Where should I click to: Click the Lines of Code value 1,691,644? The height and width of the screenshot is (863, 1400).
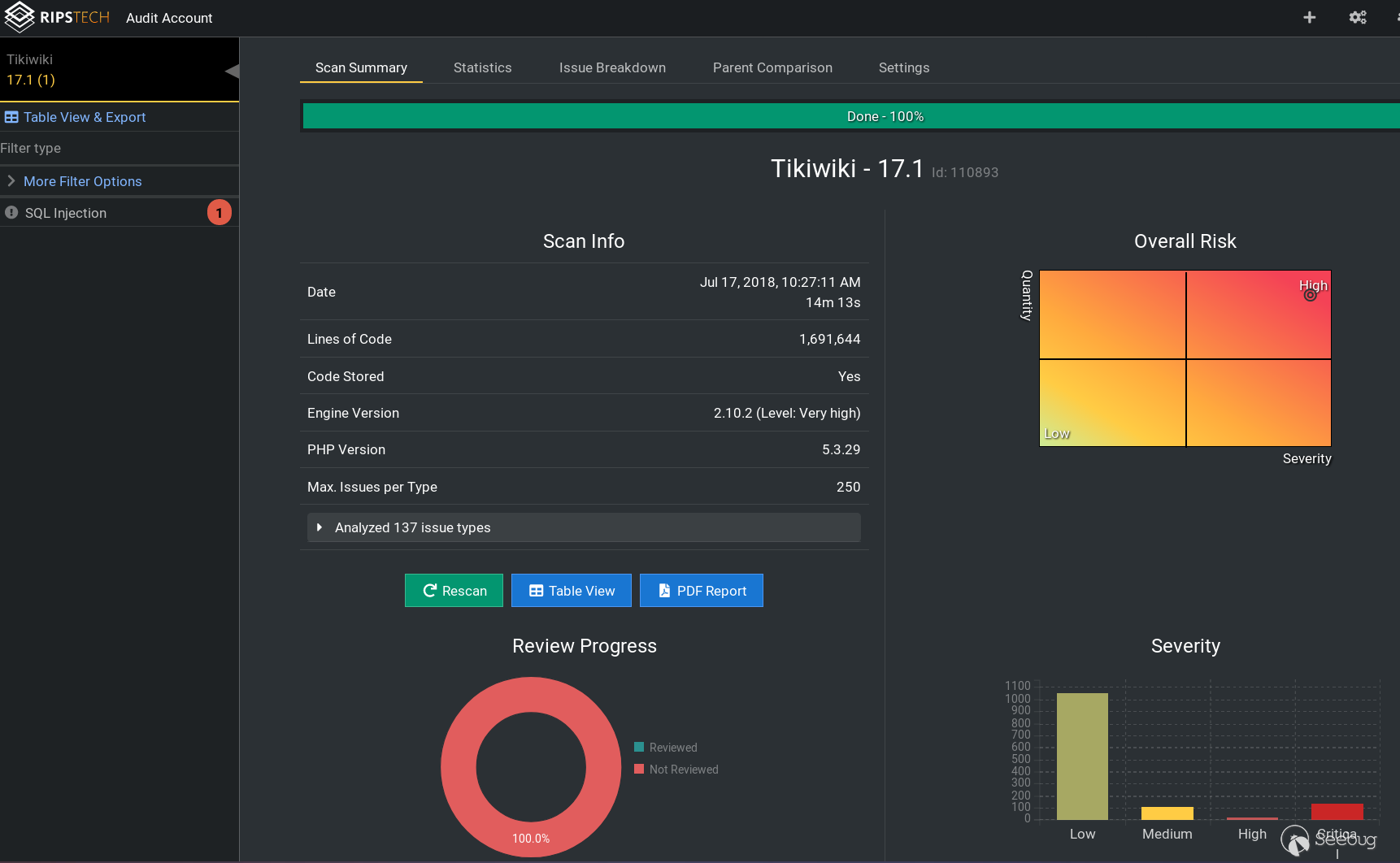(x=829, y=339)
